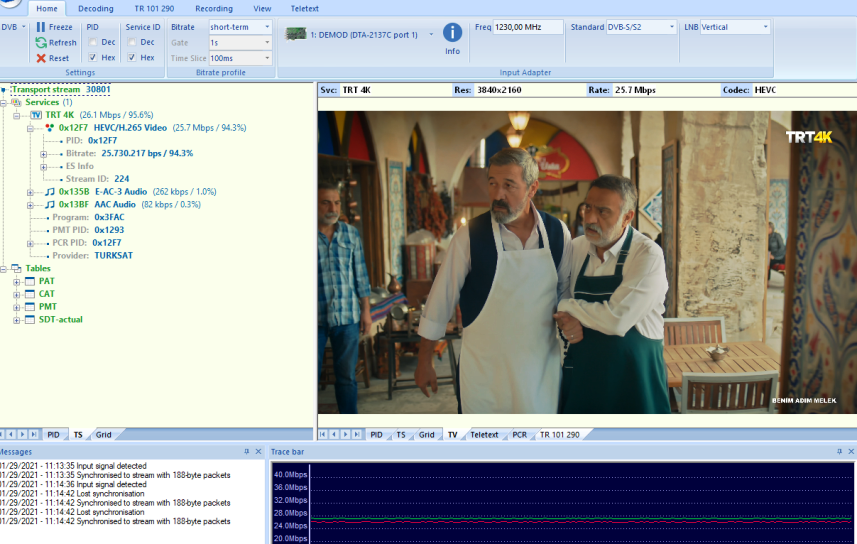Click the Freq 1230,00 MHz field
The image size is (857, 544).
[x=528, y=27]
